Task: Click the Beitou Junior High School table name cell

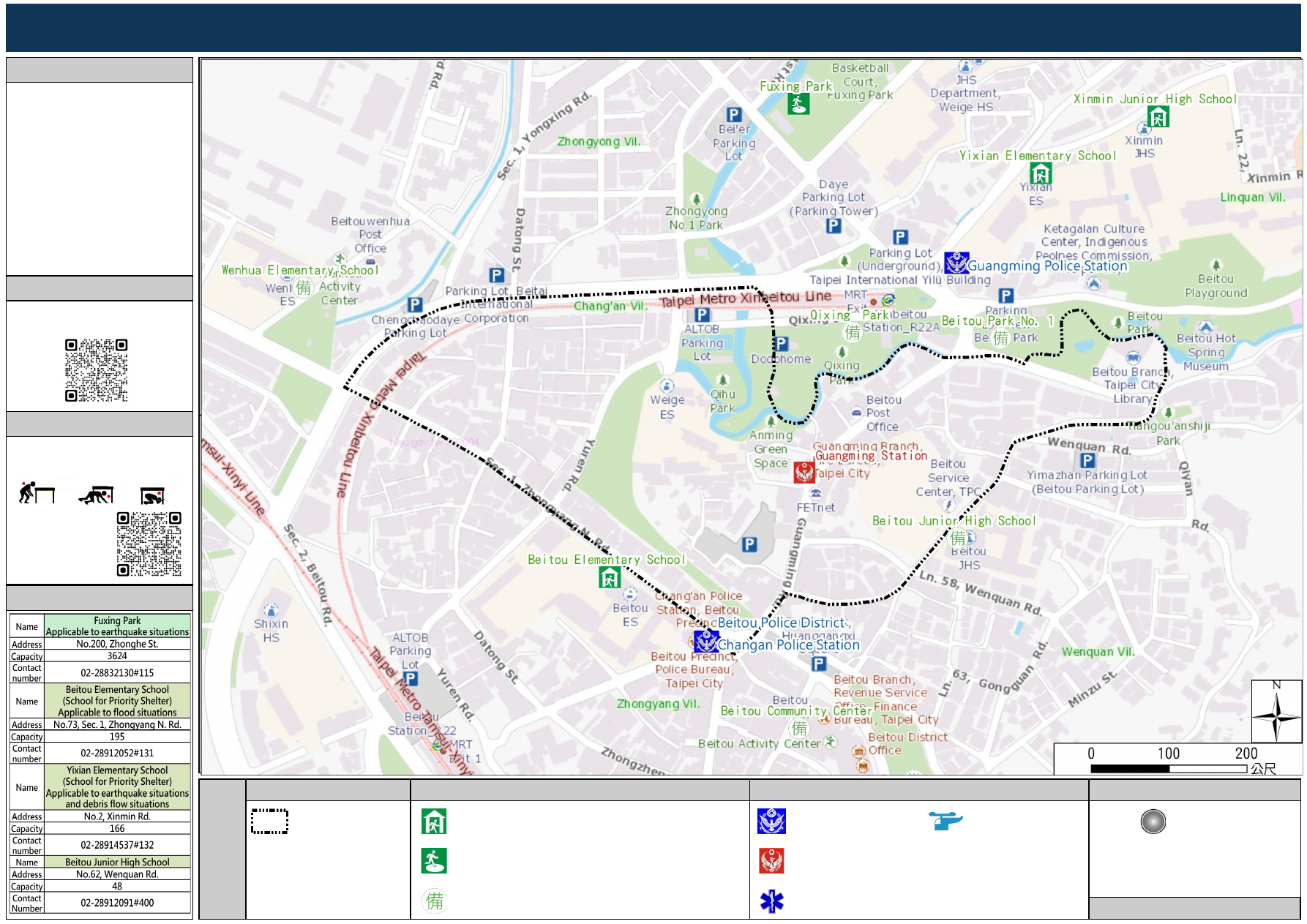Action: pos(117,862)
